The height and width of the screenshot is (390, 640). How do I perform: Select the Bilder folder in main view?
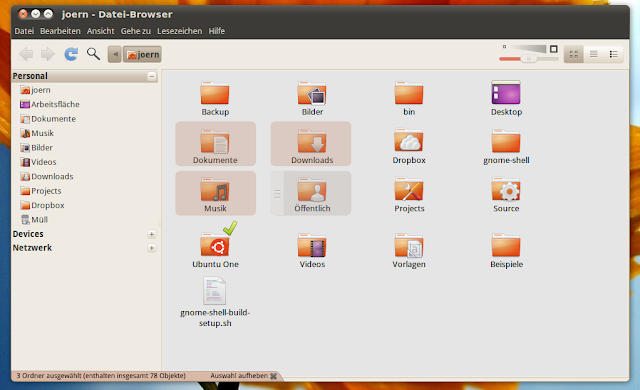click(x=312, y=93)
